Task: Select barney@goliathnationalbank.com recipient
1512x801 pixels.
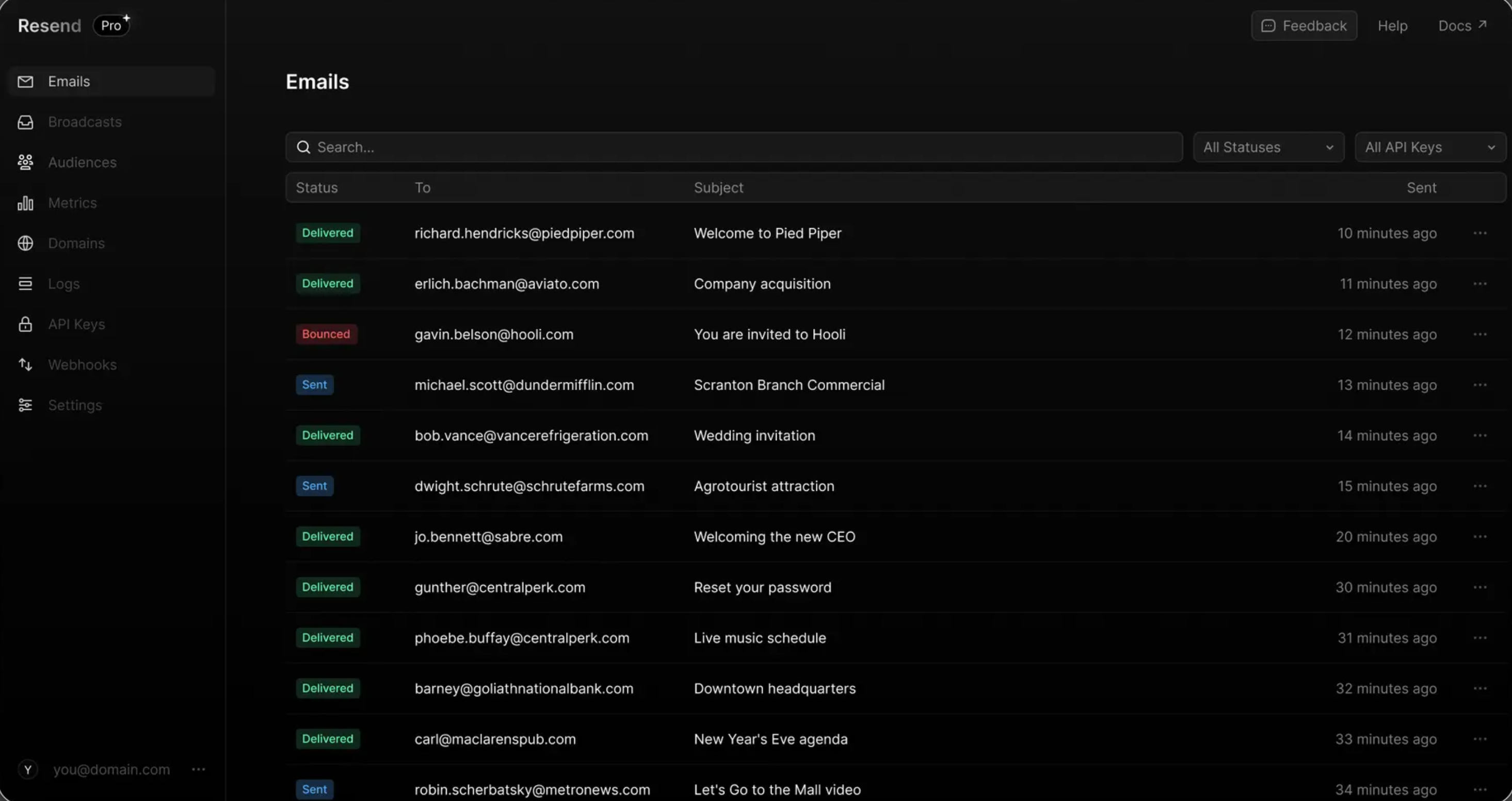Action: click(524, 688)
